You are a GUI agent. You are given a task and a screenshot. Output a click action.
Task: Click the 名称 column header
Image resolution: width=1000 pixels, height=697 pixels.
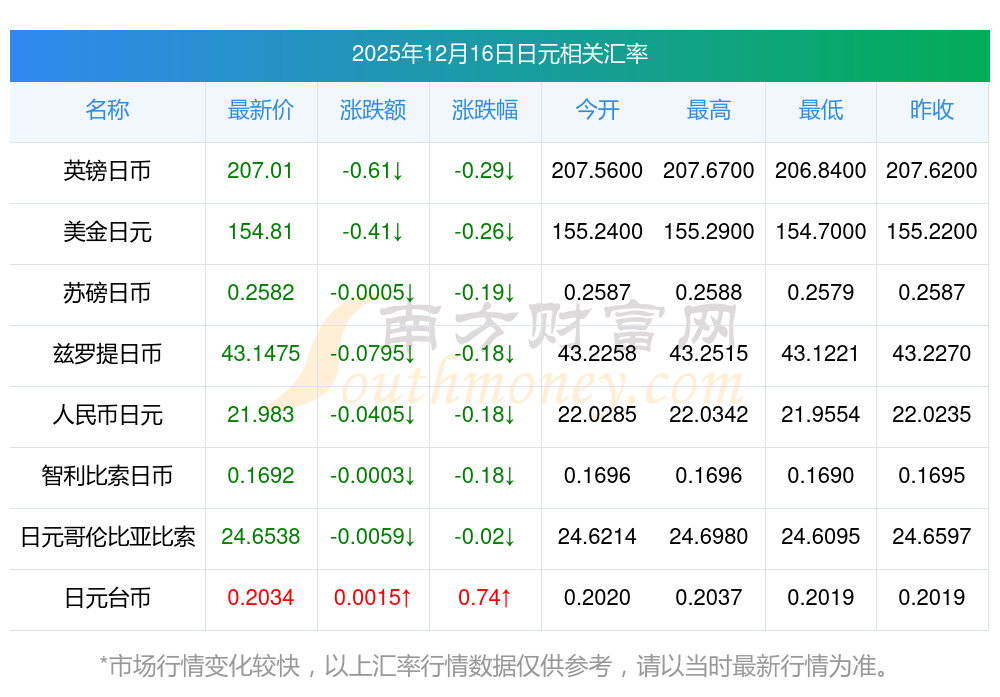point(107,110)
